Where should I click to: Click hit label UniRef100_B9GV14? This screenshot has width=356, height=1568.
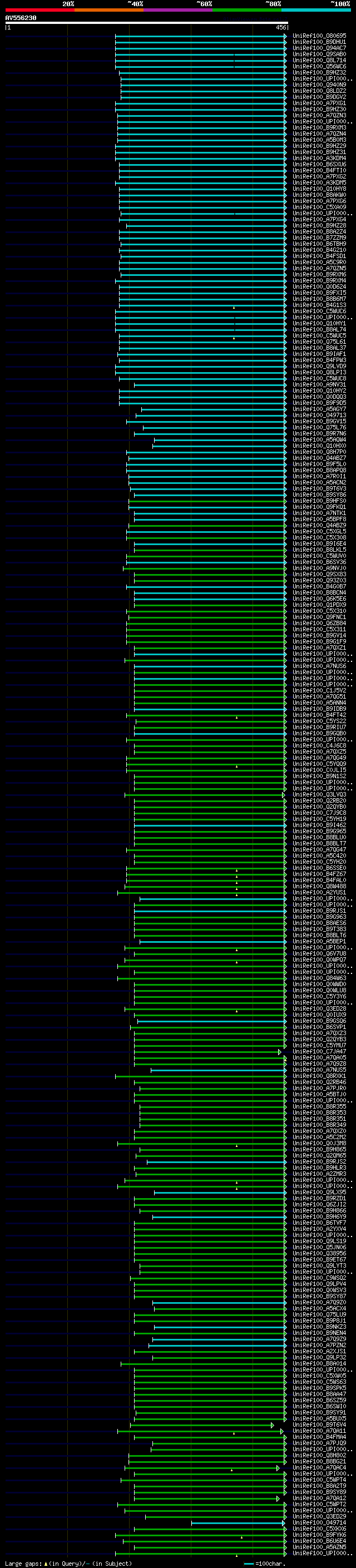point(319,635)
